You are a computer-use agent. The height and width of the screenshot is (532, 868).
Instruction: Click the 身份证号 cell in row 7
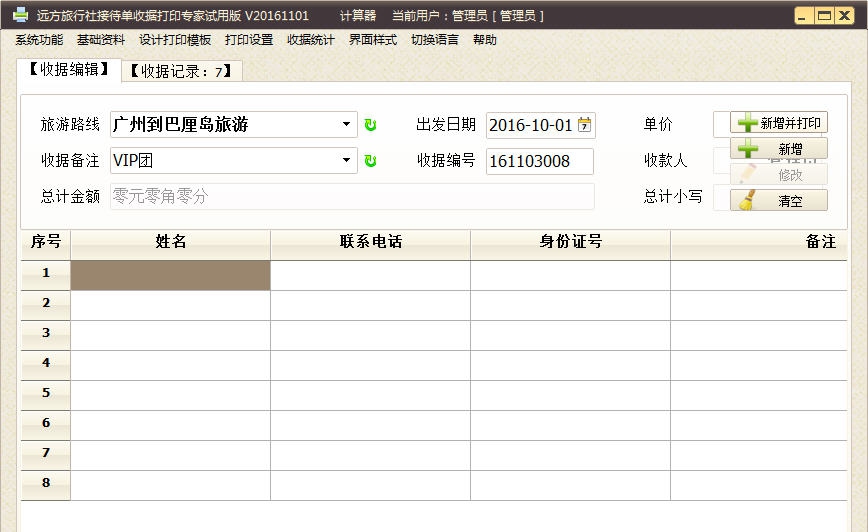point(570,455)
